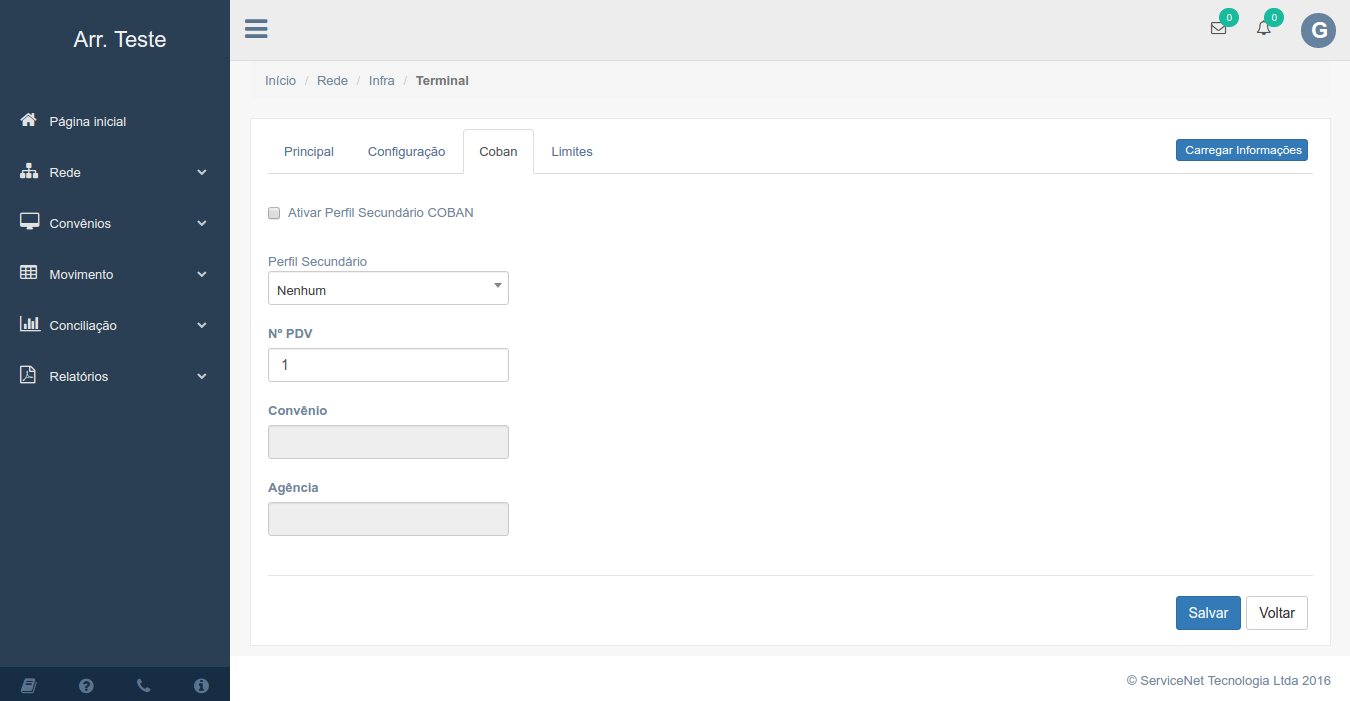Viewport: 1350px width, 701px height.
Task: Switch to the Limites tab
Action: pyautogui.click(x=572, y=152)
